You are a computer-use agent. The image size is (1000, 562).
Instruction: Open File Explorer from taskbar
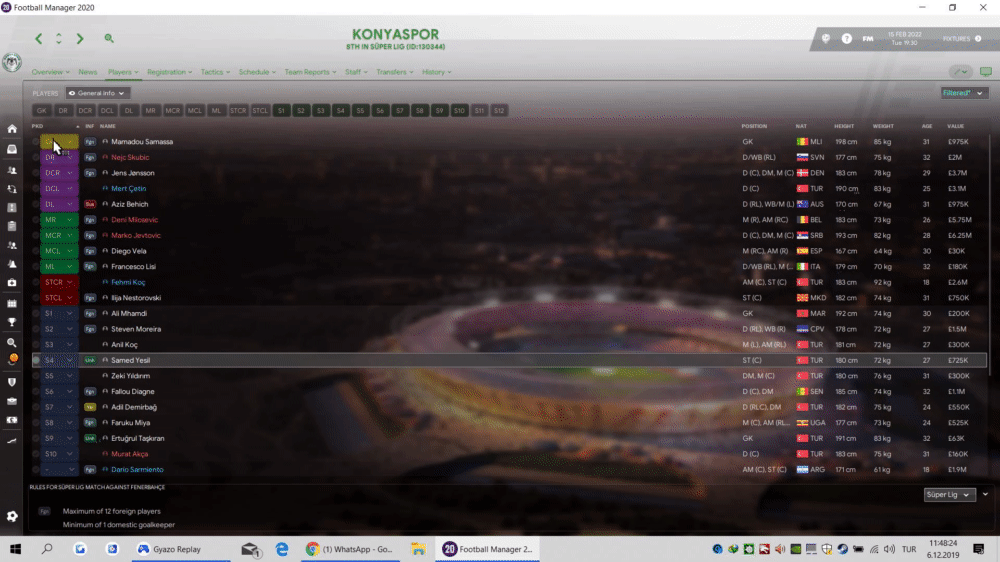pos(418,549)
